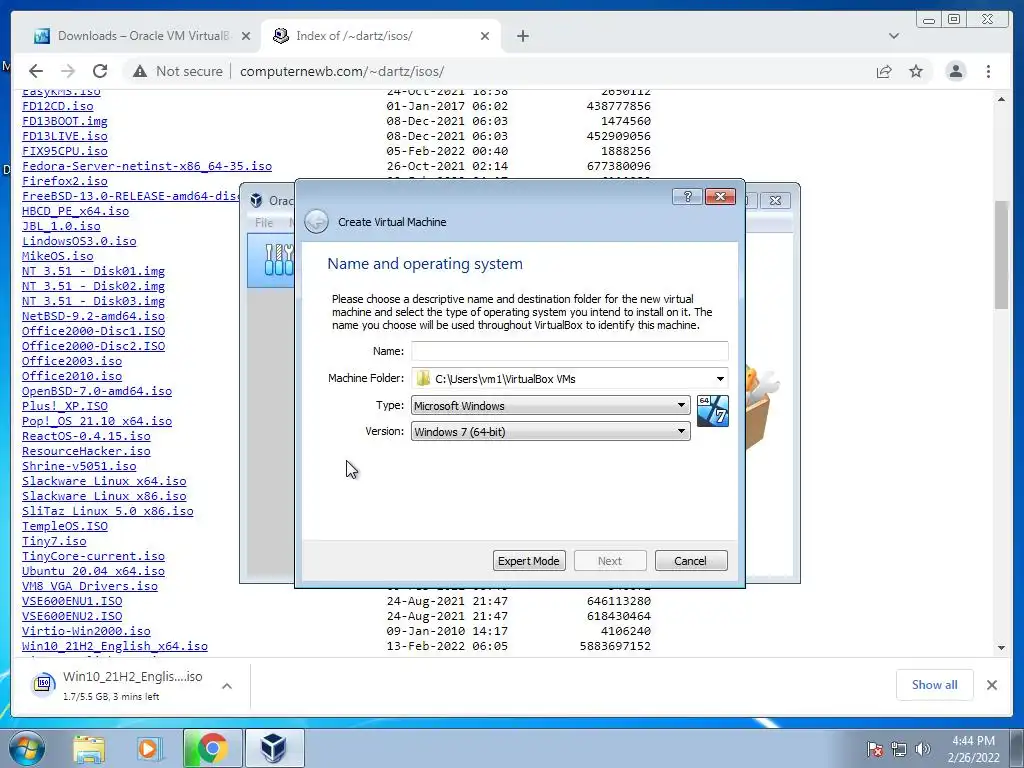Go back in Create Virtual Machine wizard
This screenshot has height=768, width=1024.
click(317, 222)
